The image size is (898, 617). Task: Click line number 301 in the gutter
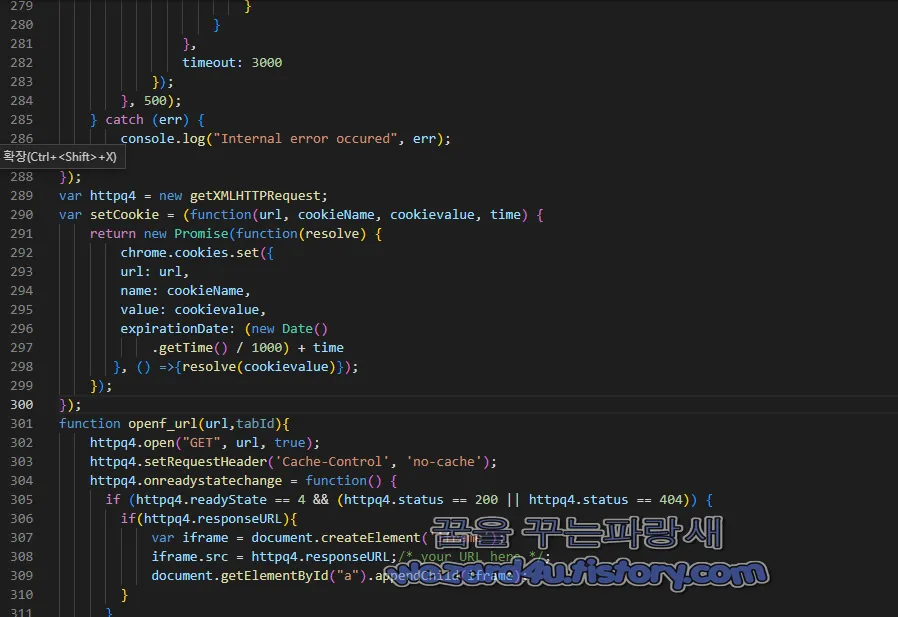[22, 423]
